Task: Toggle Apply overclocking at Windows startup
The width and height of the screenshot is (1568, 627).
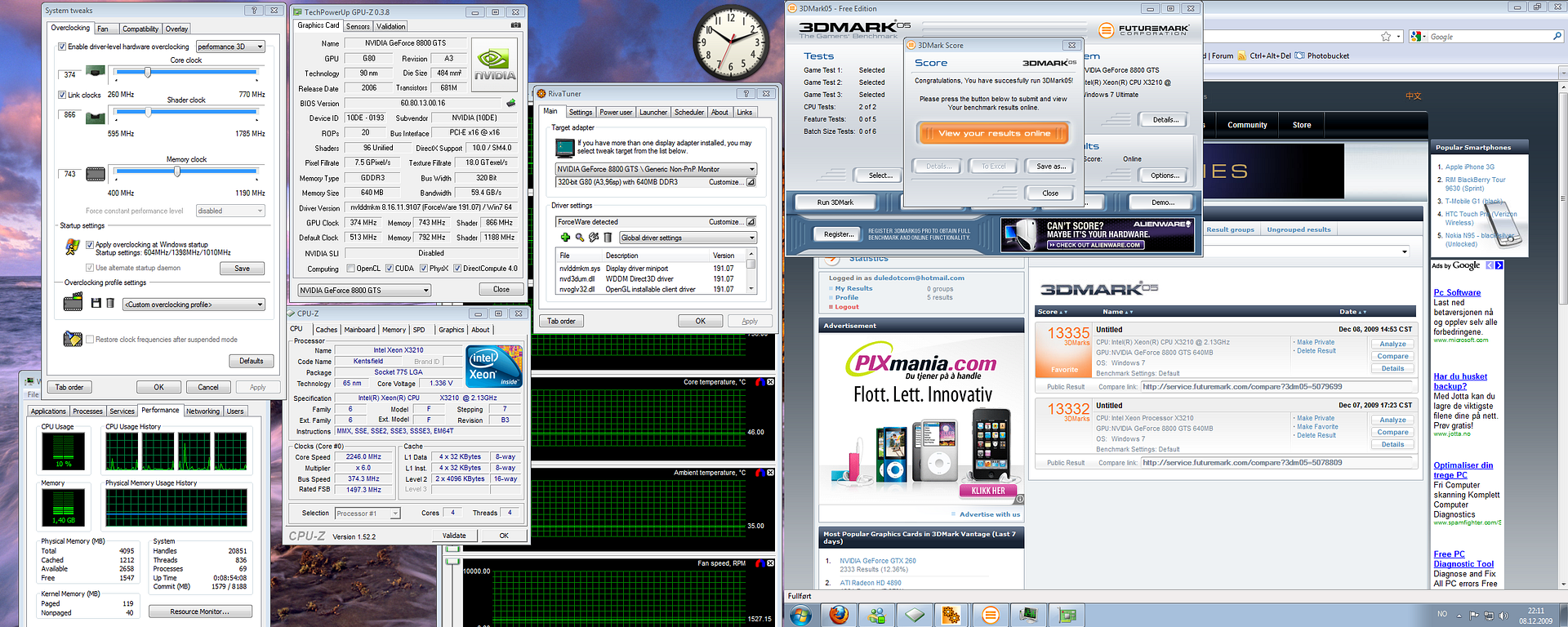Action: click(90, 244)
